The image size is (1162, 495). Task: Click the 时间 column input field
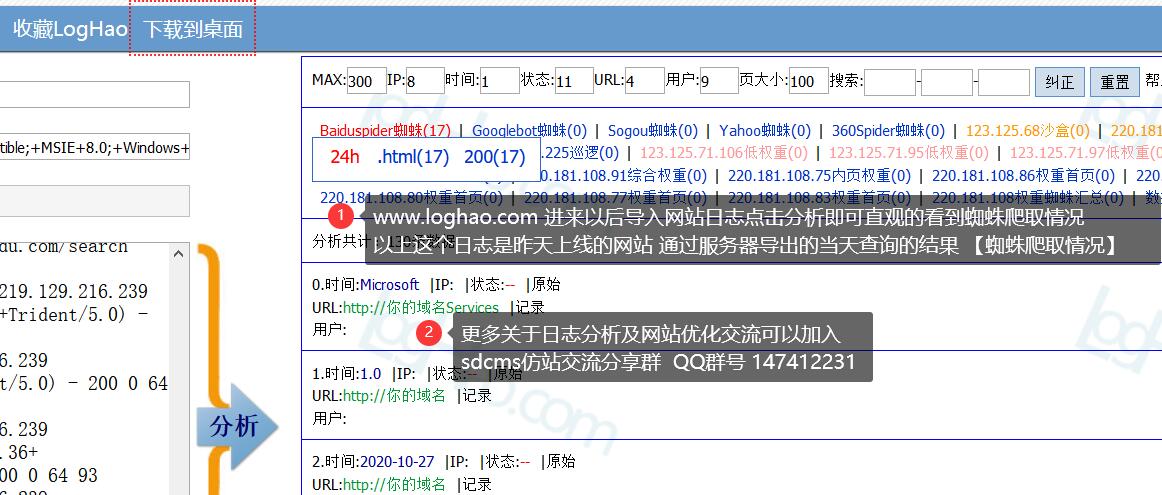coord(499,82)
